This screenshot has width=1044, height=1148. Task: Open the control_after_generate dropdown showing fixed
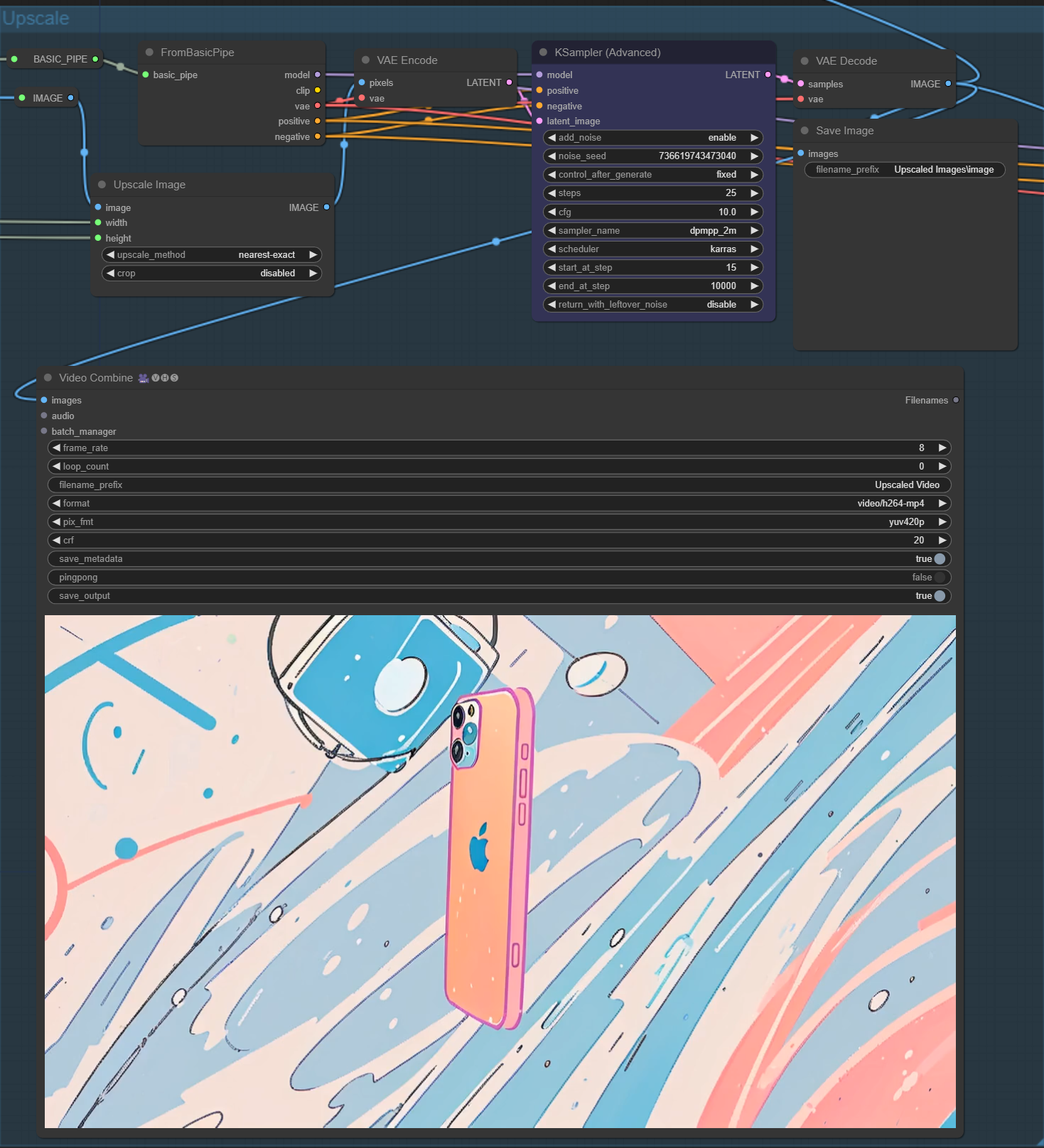[652, 175]
